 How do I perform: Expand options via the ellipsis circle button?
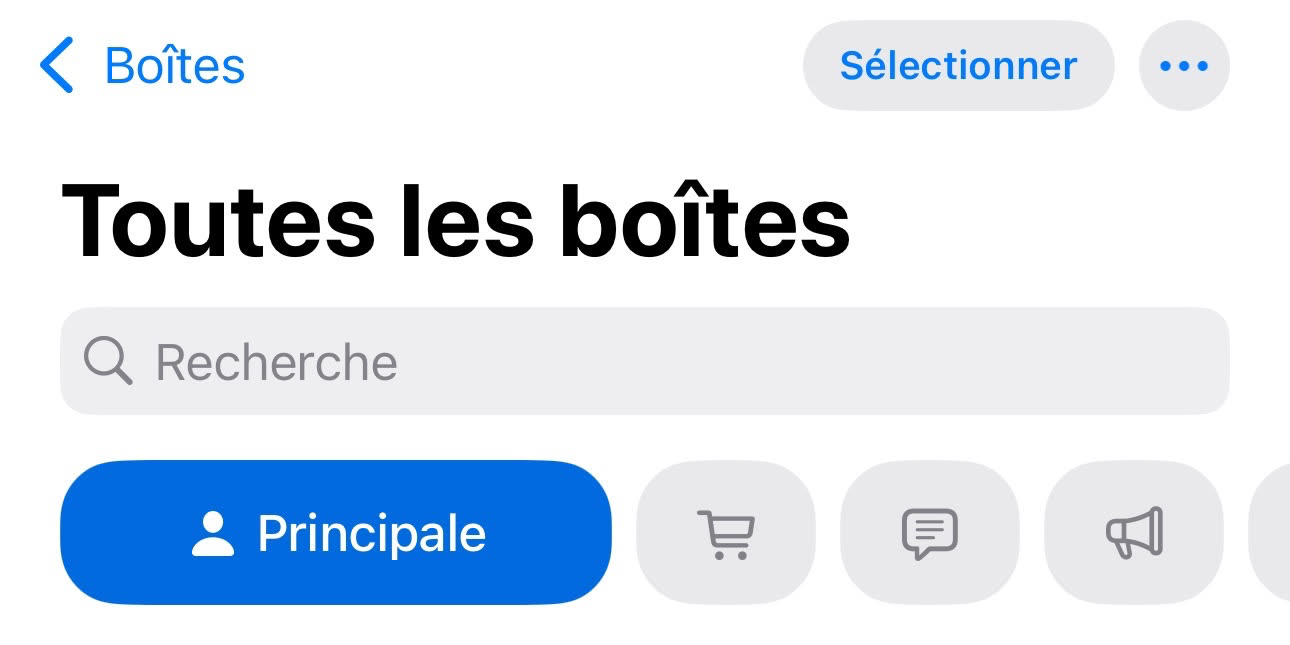1184,65
